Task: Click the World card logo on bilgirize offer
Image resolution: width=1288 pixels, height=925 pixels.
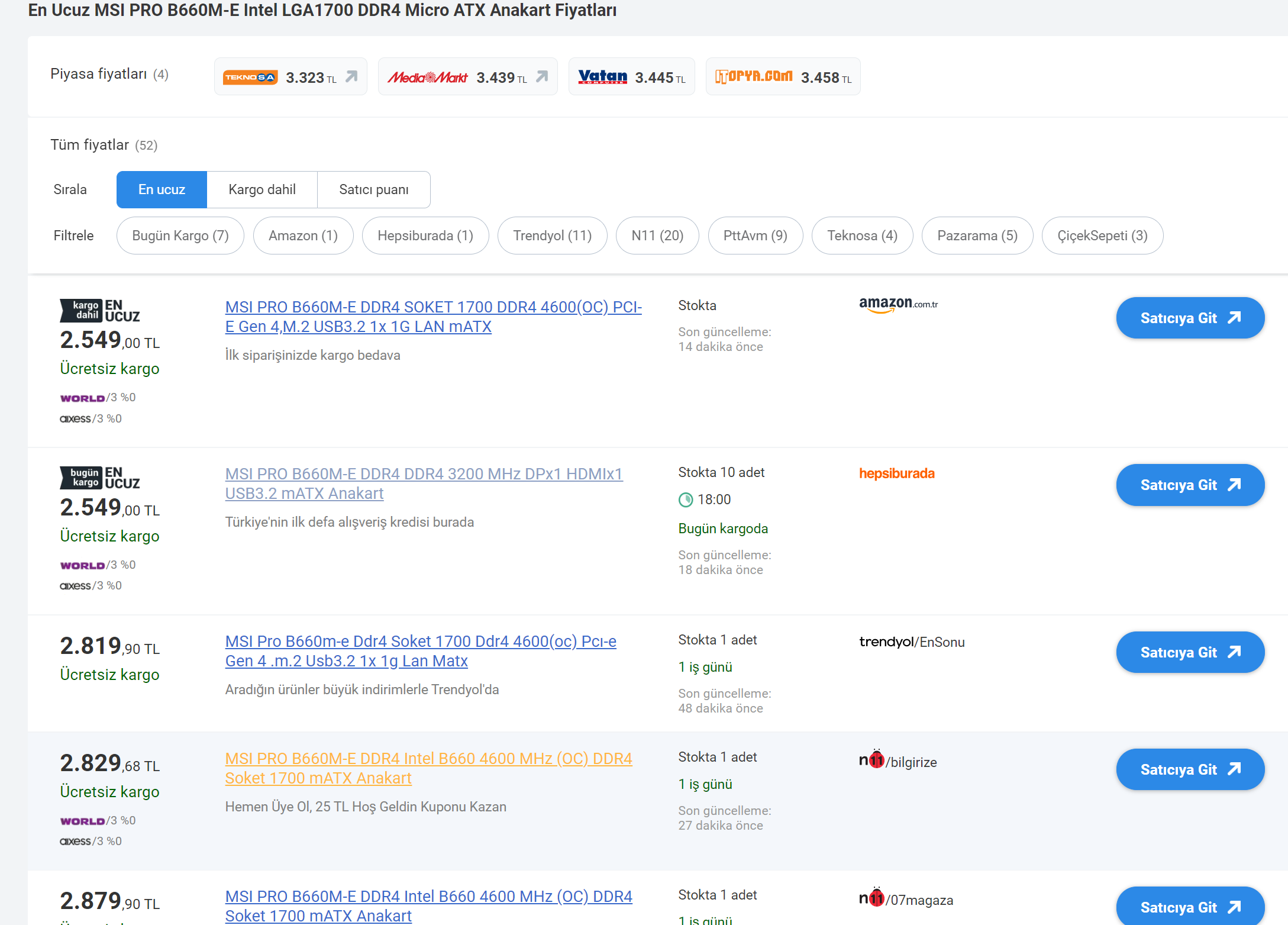Action: tap(83, 821)
